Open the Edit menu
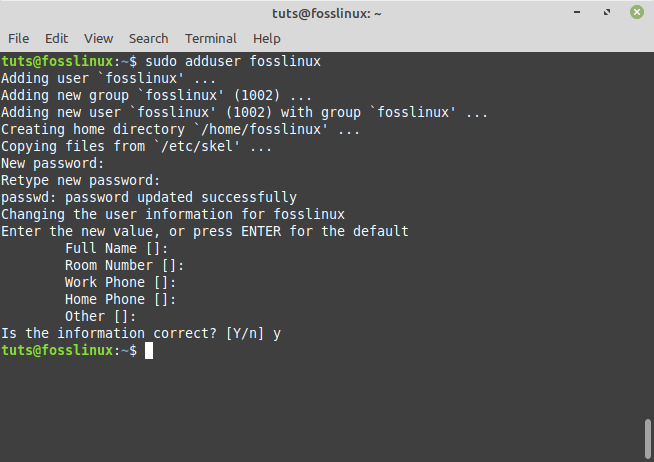 (56, 38)
